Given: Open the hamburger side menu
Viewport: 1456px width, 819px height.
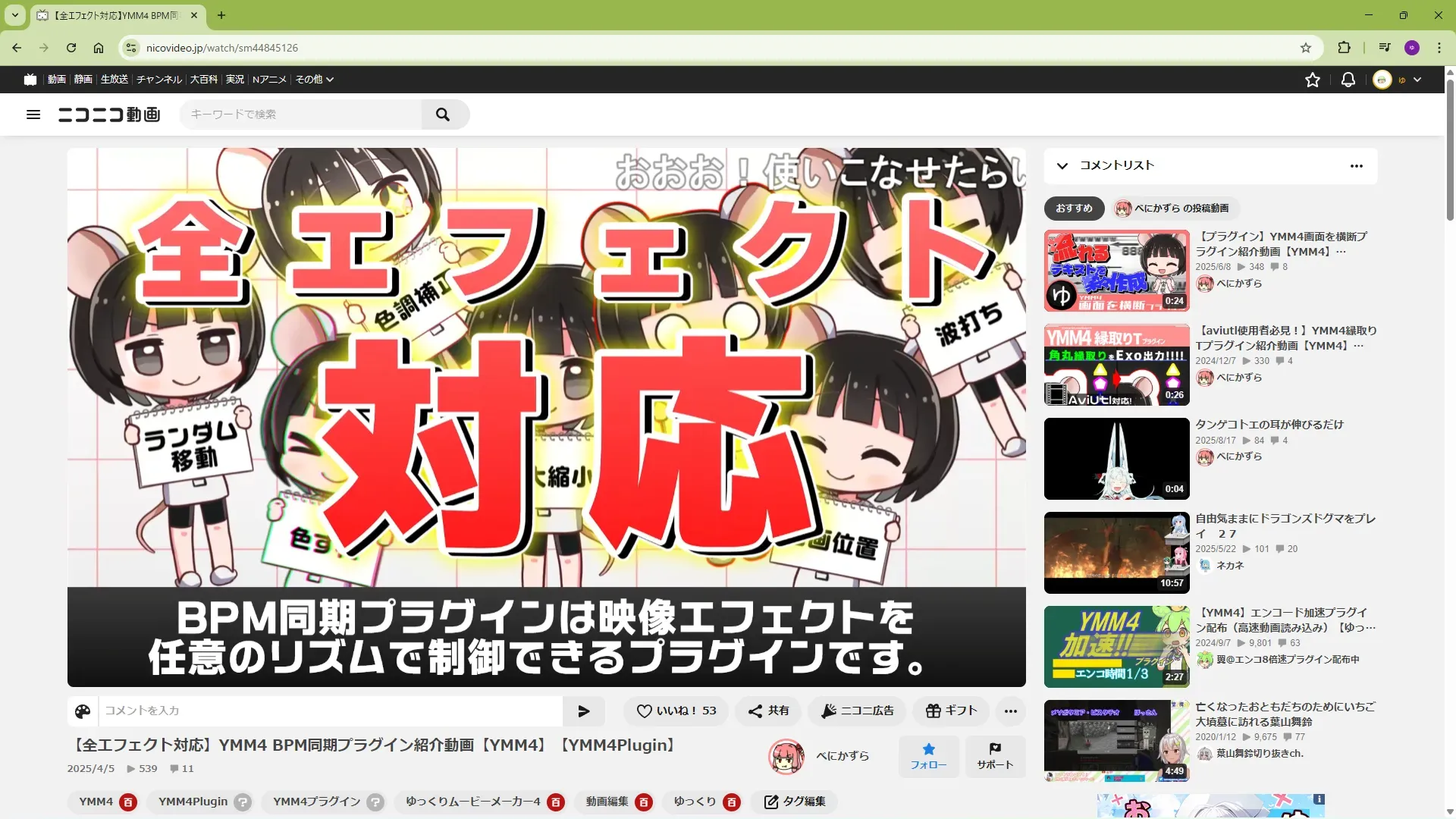Looking at the screenshot, I should pos(33,115).
